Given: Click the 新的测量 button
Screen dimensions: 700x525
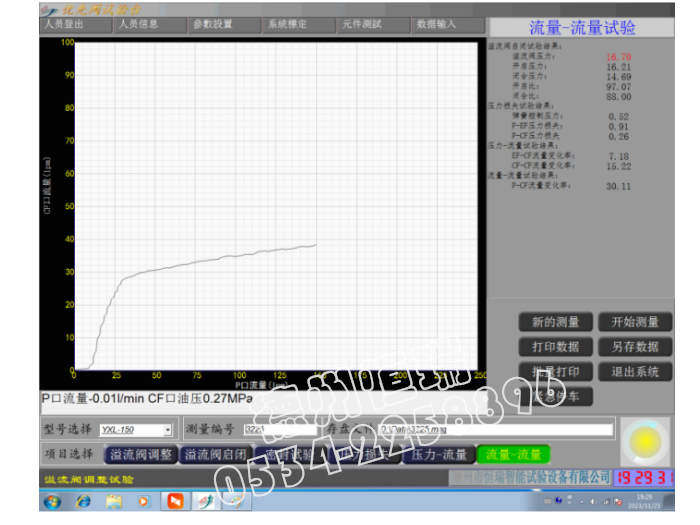Looking at the screenshot, I should (x=556, y=322).
